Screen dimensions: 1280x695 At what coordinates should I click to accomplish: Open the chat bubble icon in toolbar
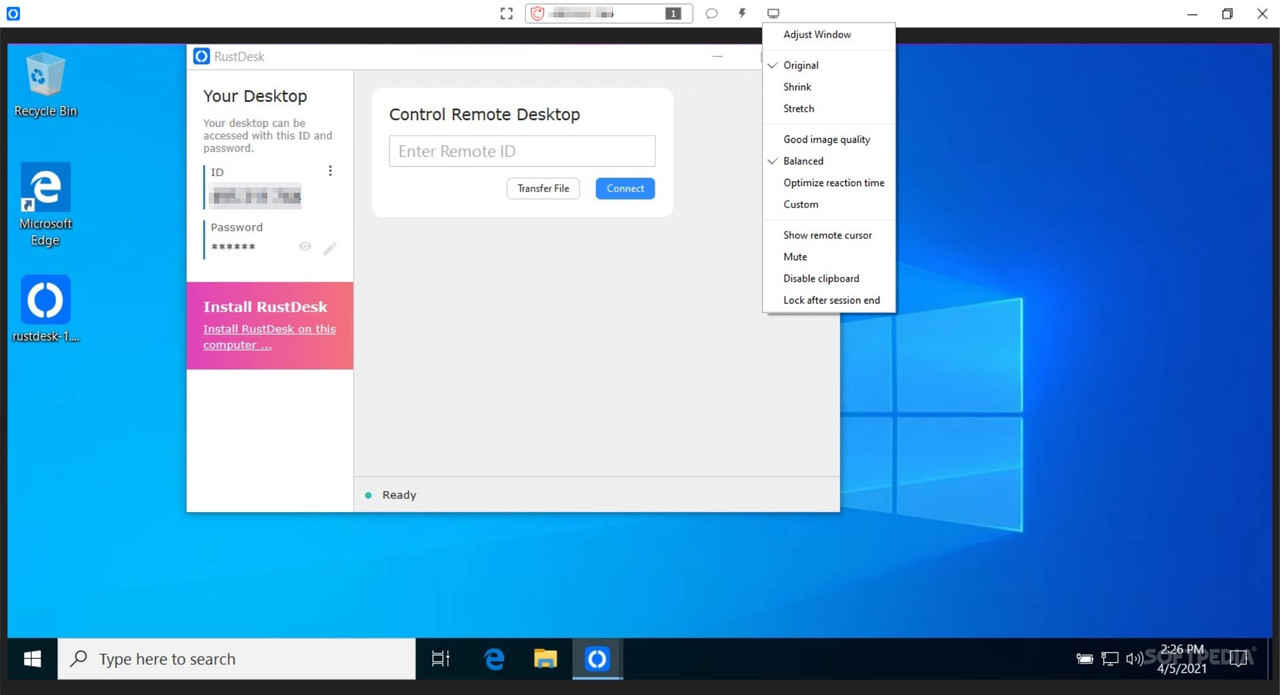[x=712, y=14]
